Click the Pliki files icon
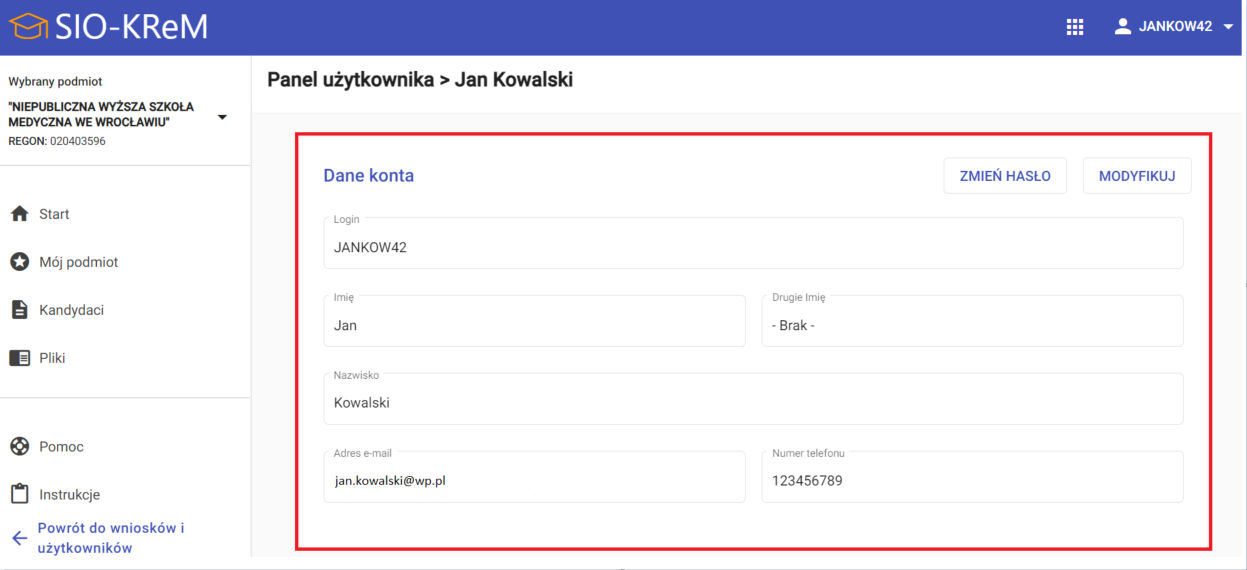 pos(19,358)
